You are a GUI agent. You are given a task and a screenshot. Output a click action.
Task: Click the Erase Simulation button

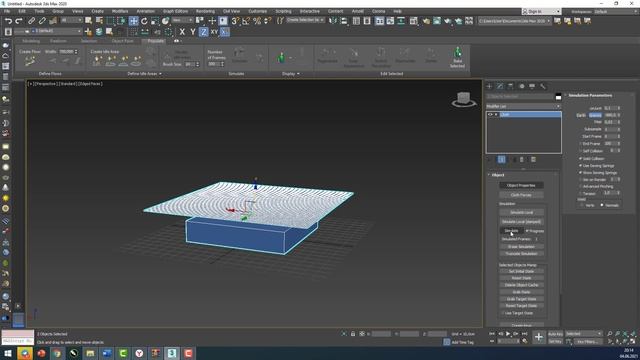521,247
